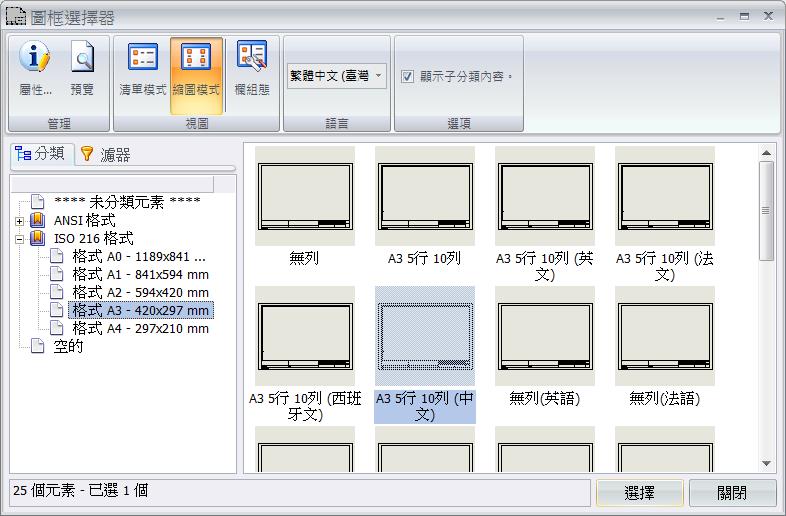Click the ISO 216 格式 book icon
Image resolution: width=786 pixels, height=516 pixels.
(38, 239)
